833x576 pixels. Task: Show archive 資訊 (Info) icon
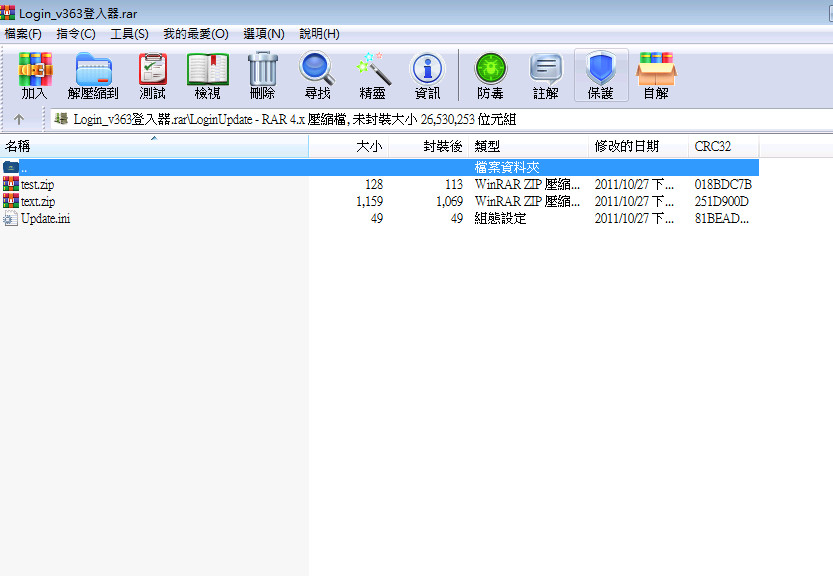click(428, 75)
